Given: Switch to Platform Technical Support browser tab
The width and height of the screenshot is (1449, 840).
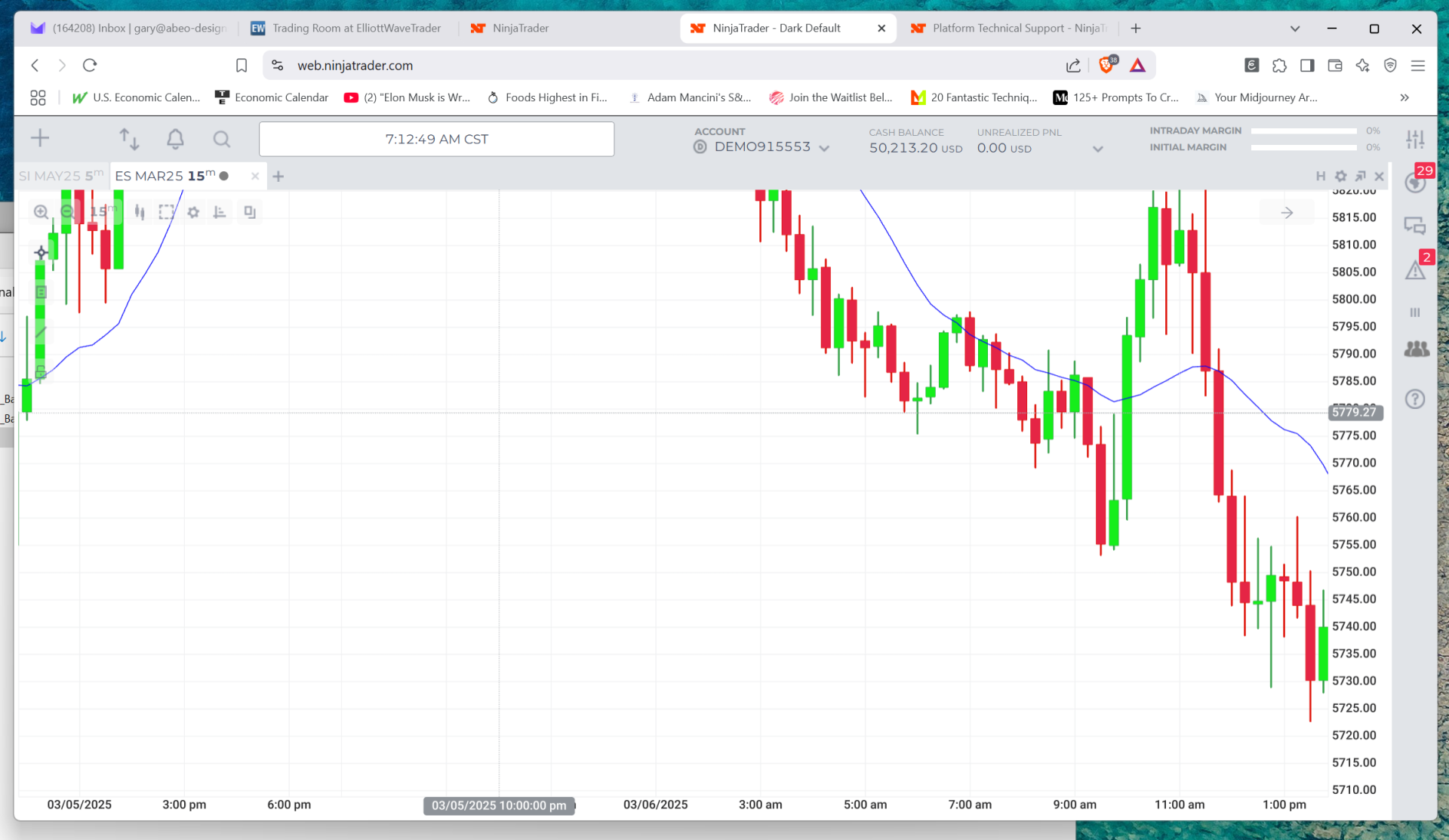Looking at the screenshot, I should 1011,28.
